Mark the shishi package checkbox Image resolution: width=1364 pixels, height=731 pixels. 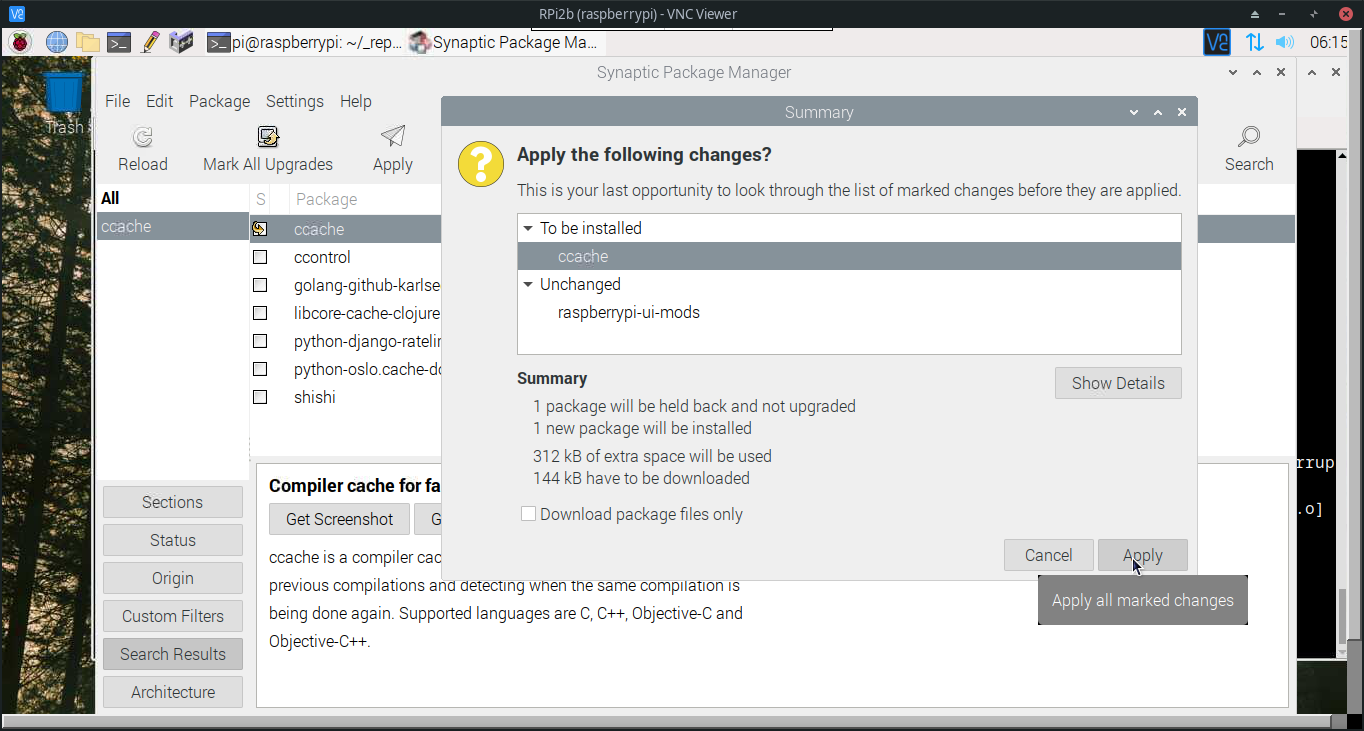coord(260,397)
